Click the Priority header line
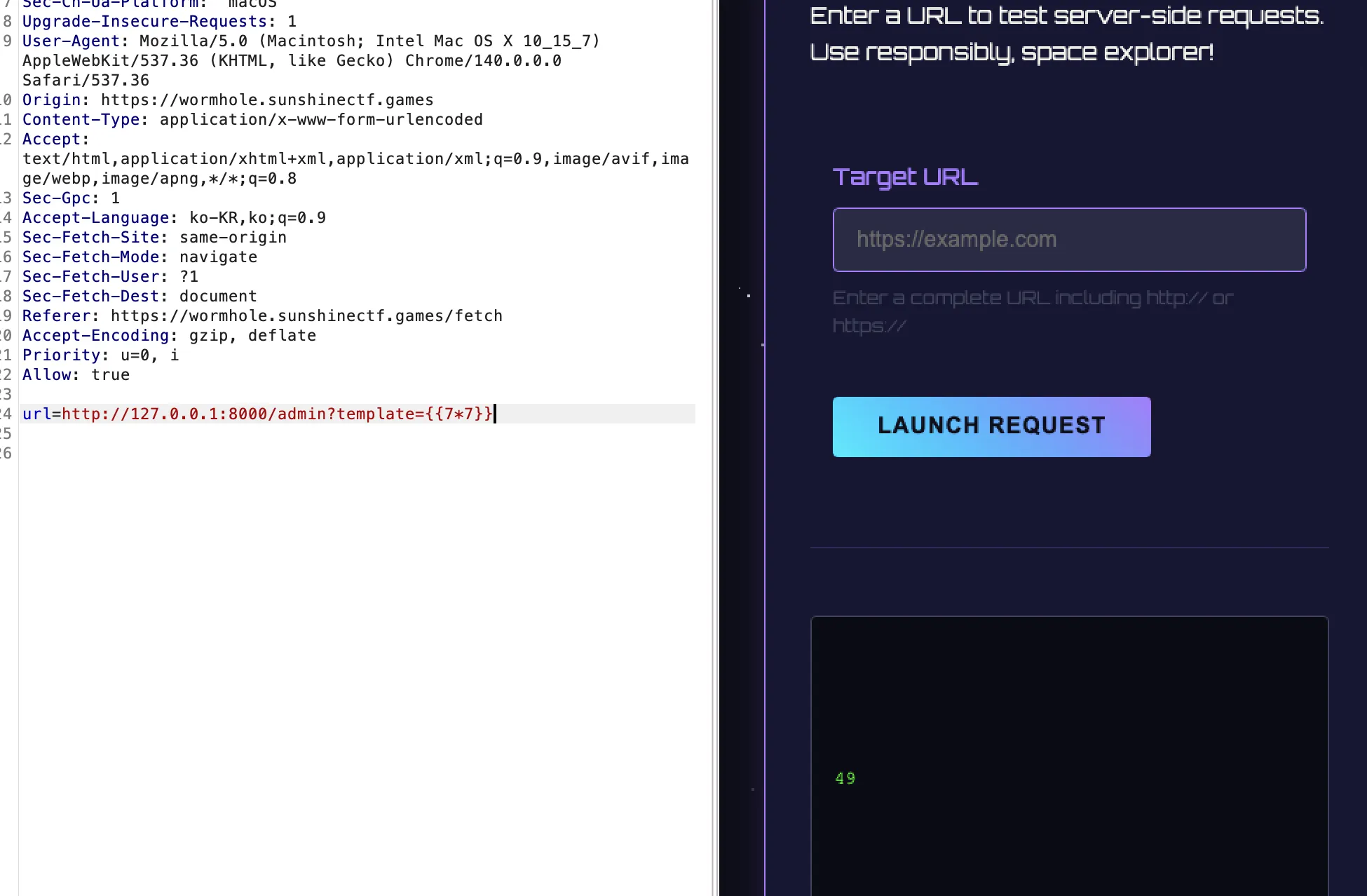1367x896 pixels. [x=100, y=355]
